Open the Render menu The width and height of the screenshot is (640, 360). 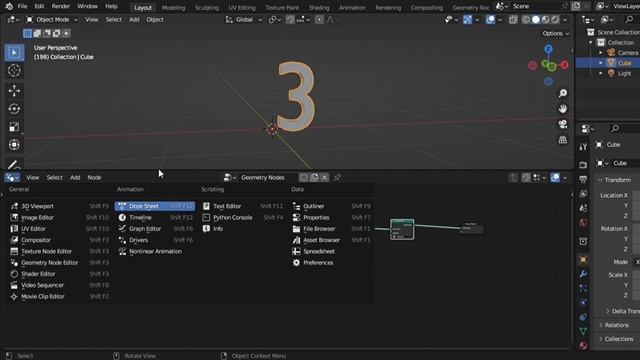60,7
